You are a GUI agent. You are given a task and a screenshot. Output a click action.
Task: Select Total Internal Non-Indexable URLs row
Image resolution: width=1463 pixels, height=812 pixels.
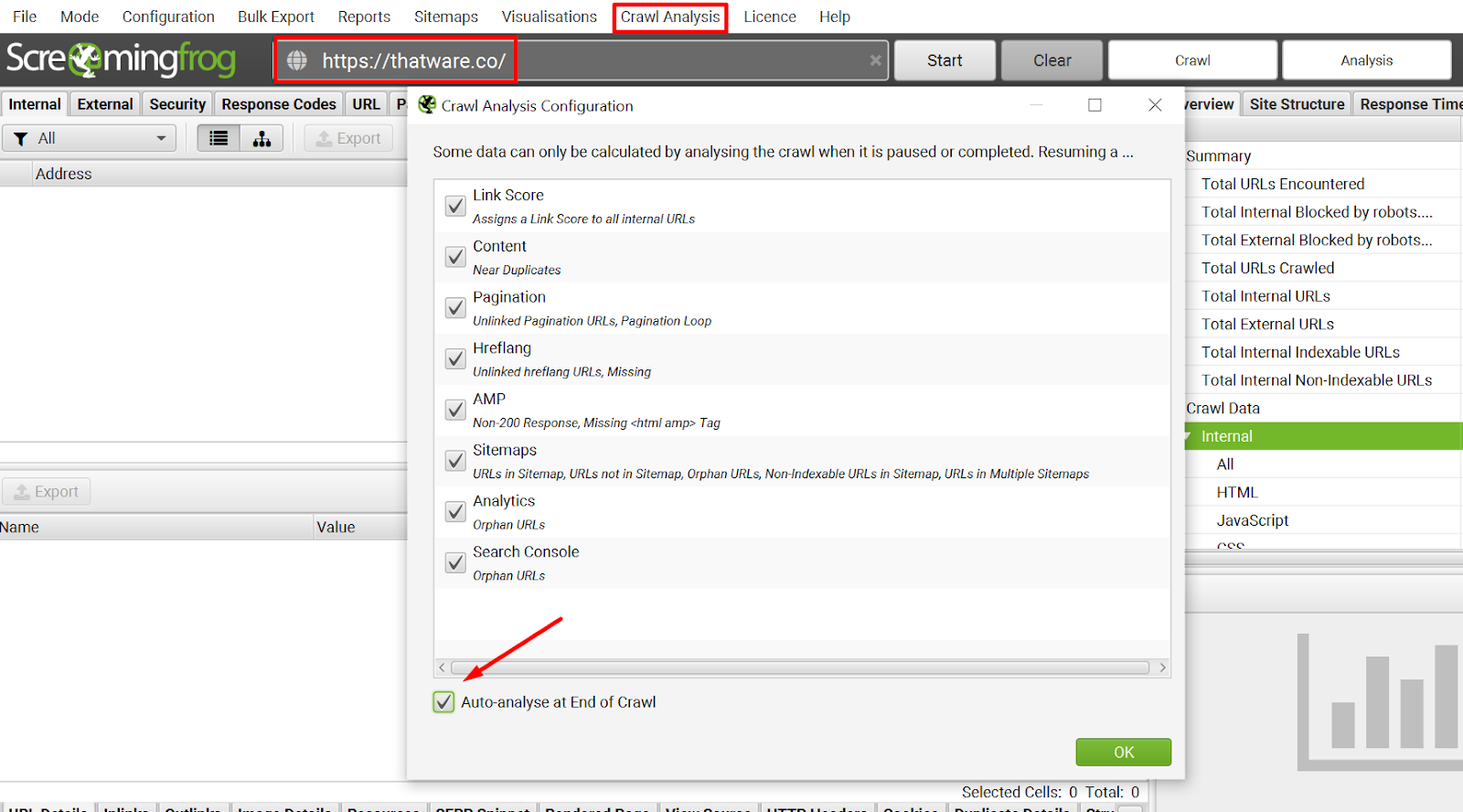click(1323, 380)
